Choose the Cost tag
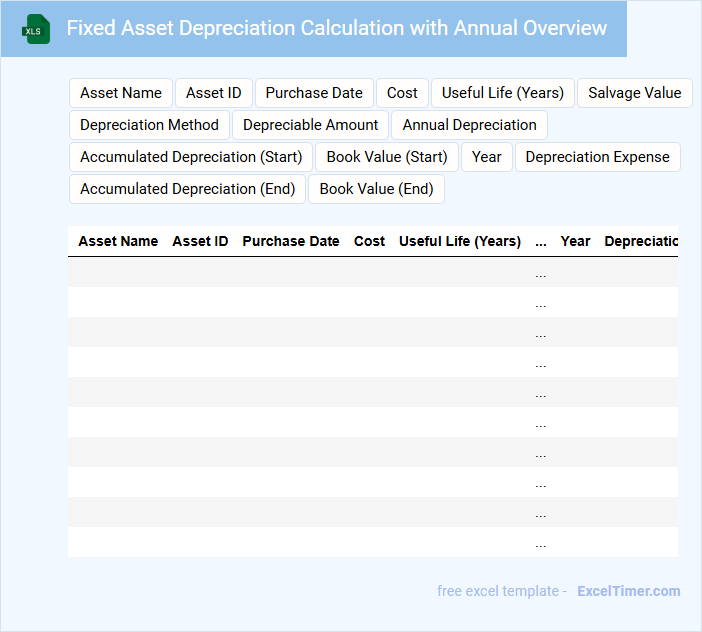702x632 pixels. click(402, 93)
